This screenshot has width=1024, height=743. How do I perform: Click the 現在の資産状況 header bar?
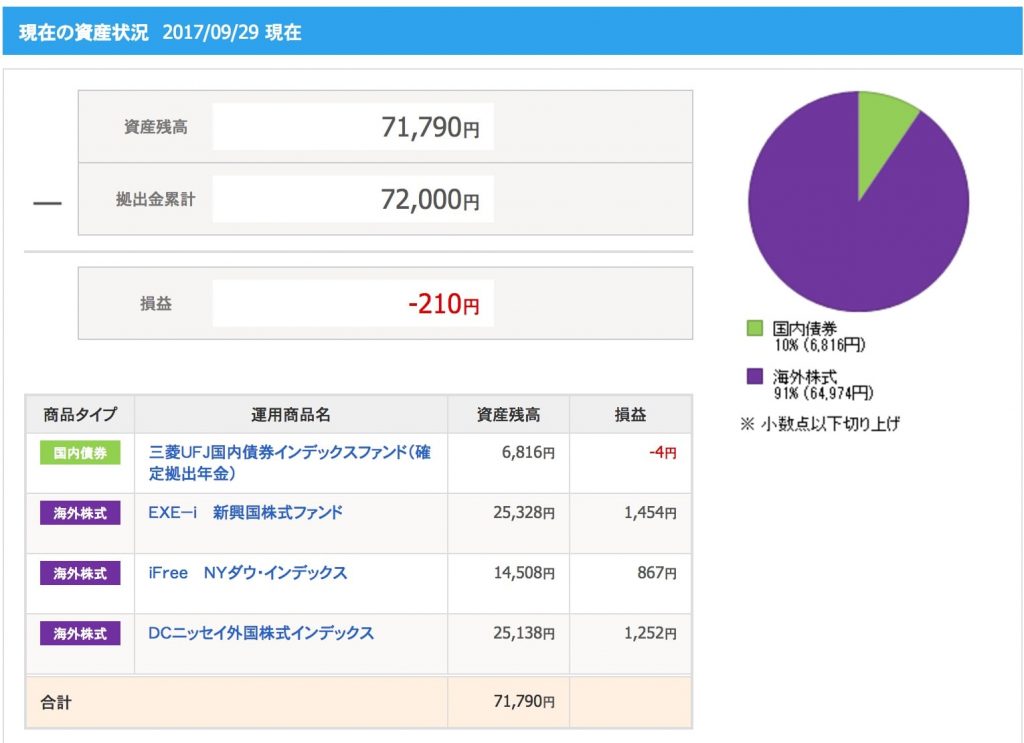coord(512,31)
